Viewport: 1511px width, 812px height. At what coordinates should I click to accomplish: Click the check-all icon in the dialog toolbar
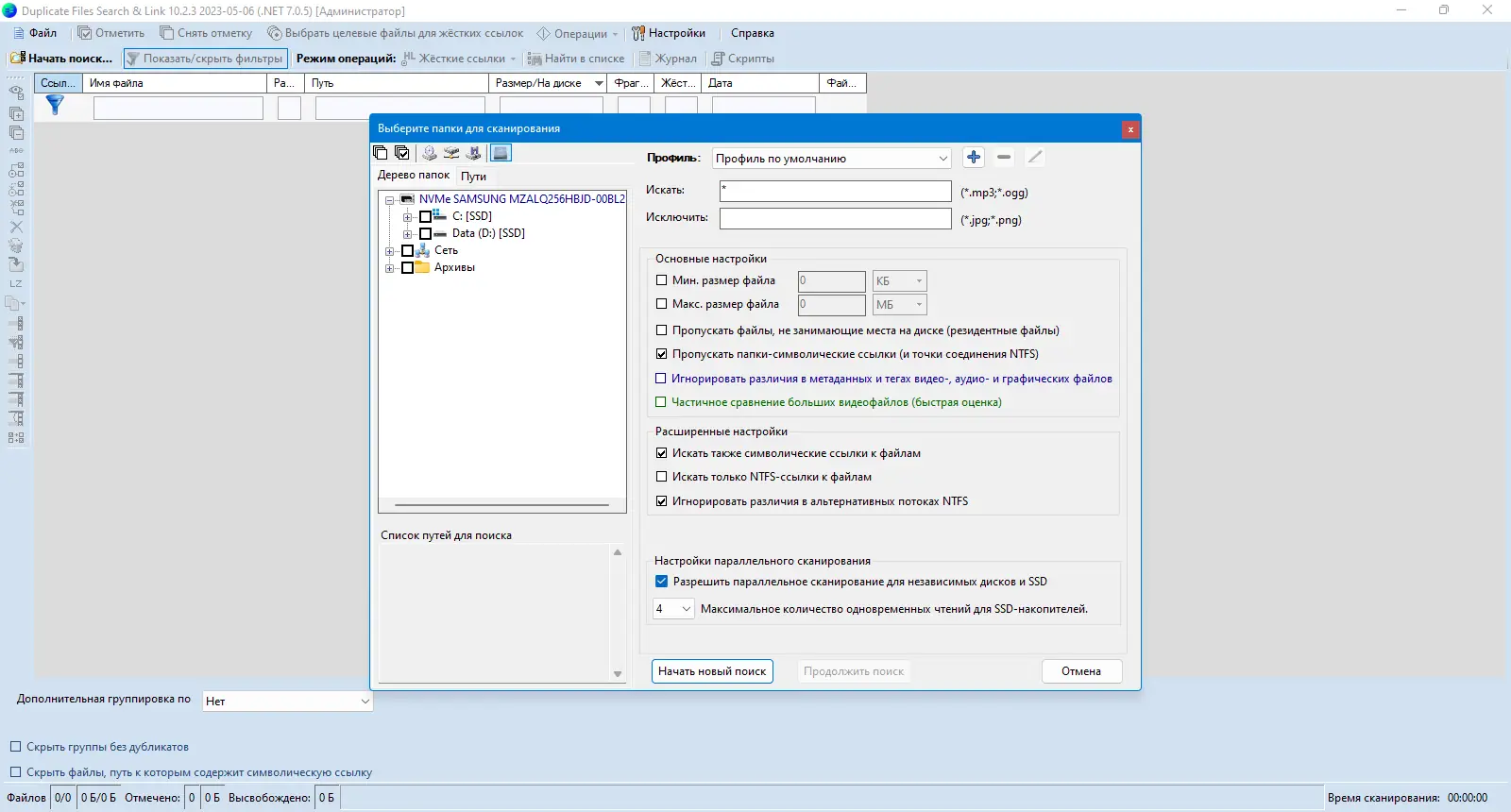point(402,153)
